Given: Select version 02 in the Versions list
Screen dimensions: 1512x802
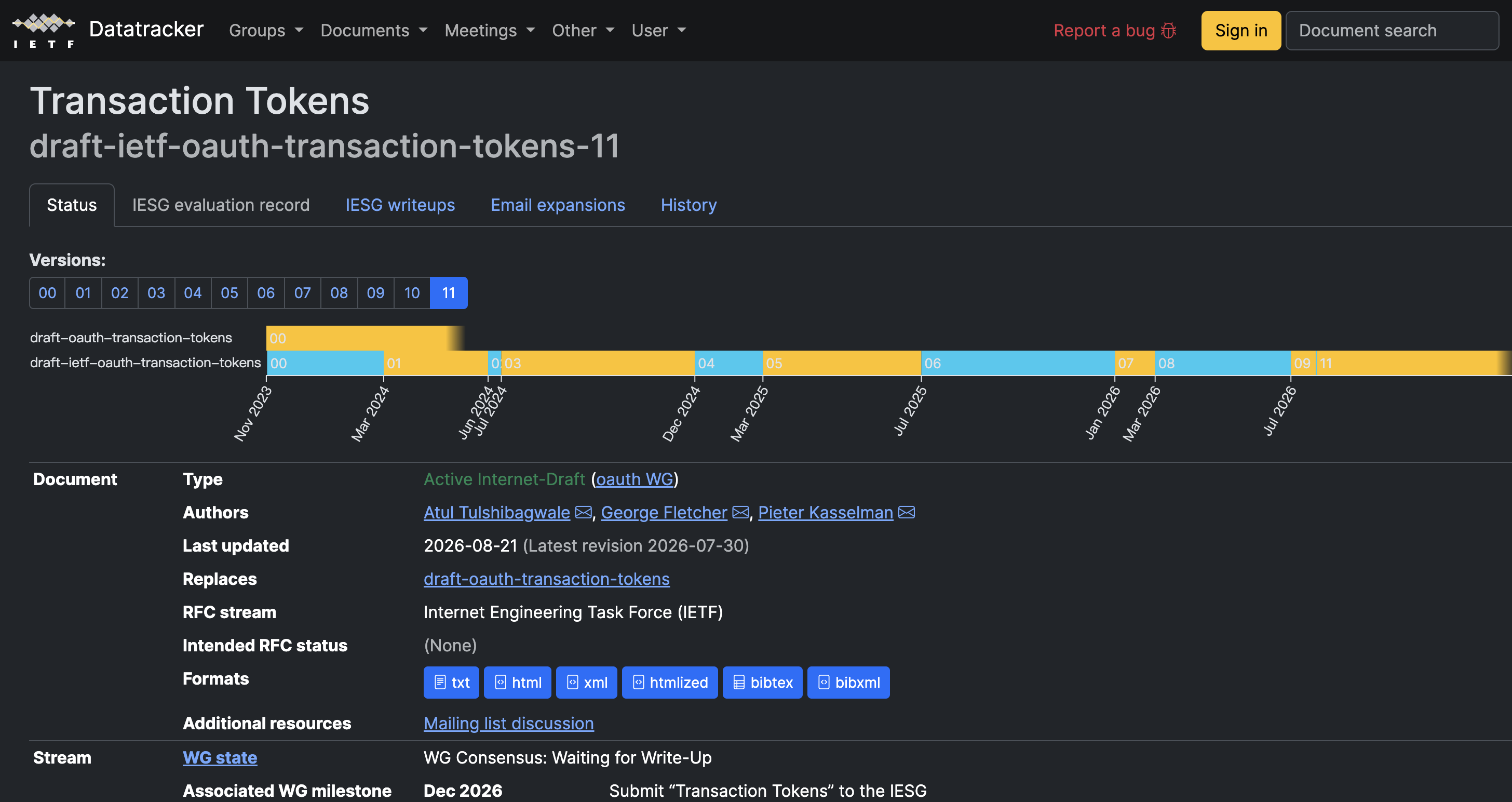Looking at the screenshot, I should [120, 293].
